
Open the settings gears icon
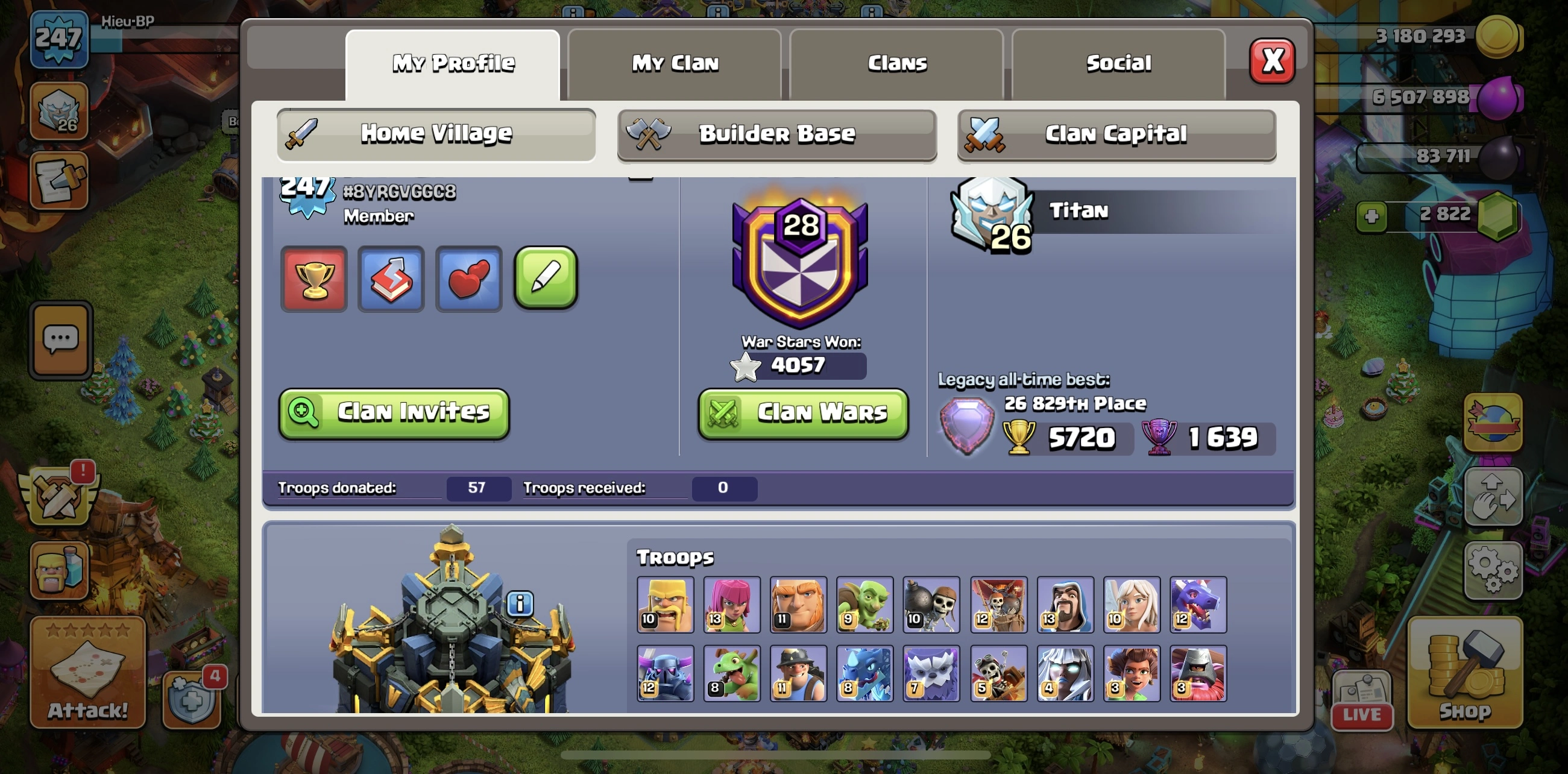click(x=1493, y=570)
